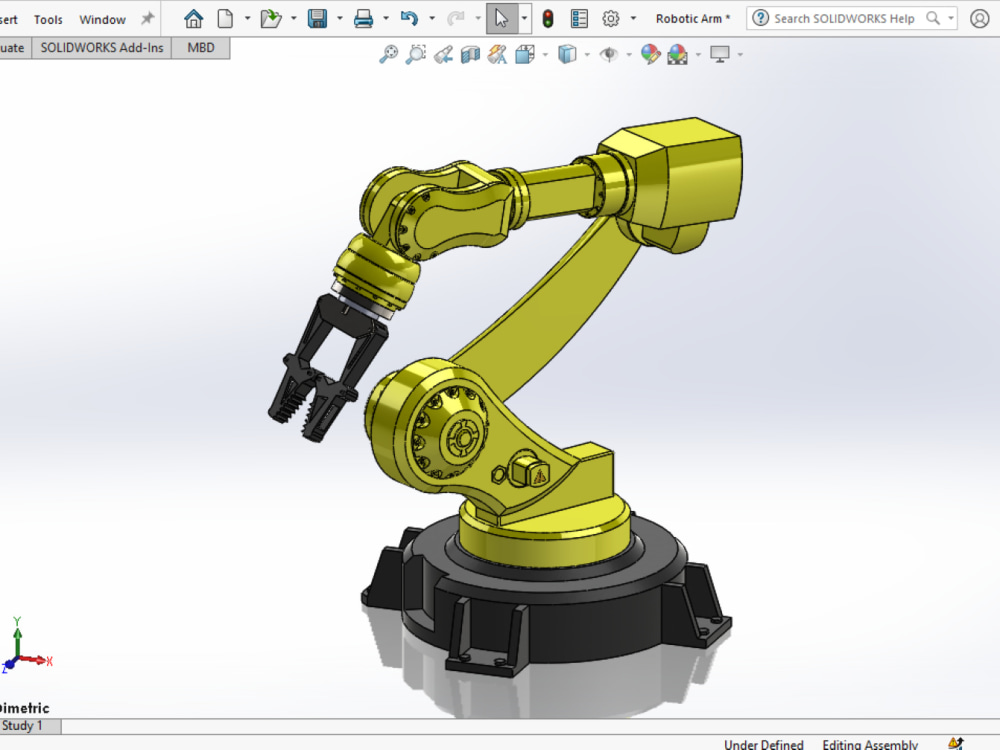The height and width of the screenshot is (750, 1000).
Task: Expand the Undo history dropdown arrow
Action: (432, 18)
